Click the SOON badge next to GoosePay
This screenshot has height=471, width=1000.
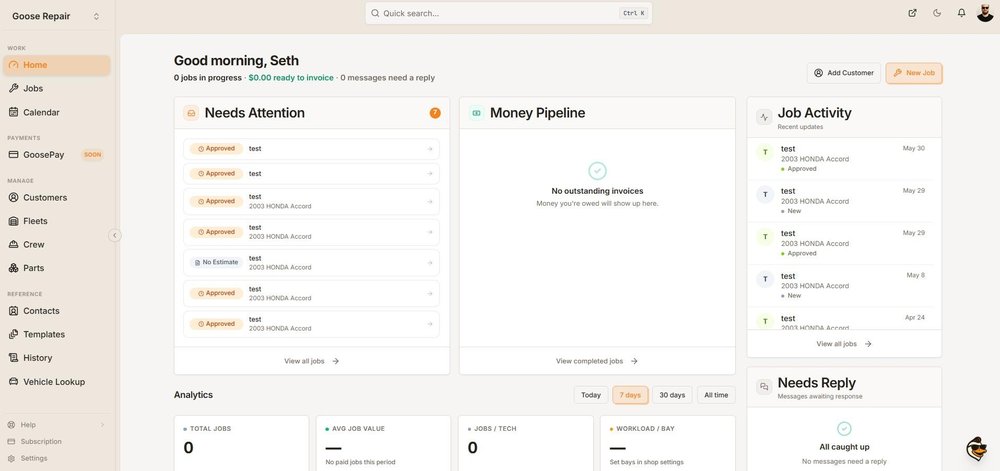coord(92,155)
